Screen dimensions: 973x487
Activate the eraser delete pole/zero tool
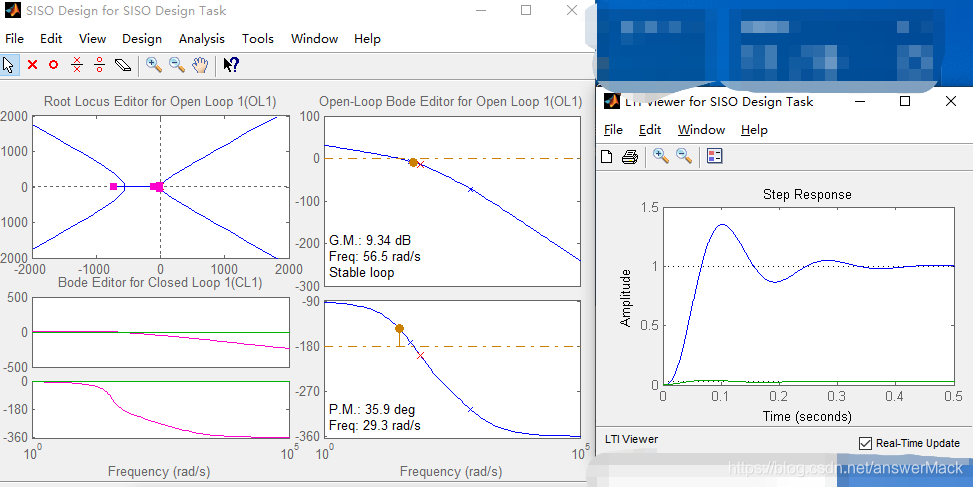tap(123, 65)
